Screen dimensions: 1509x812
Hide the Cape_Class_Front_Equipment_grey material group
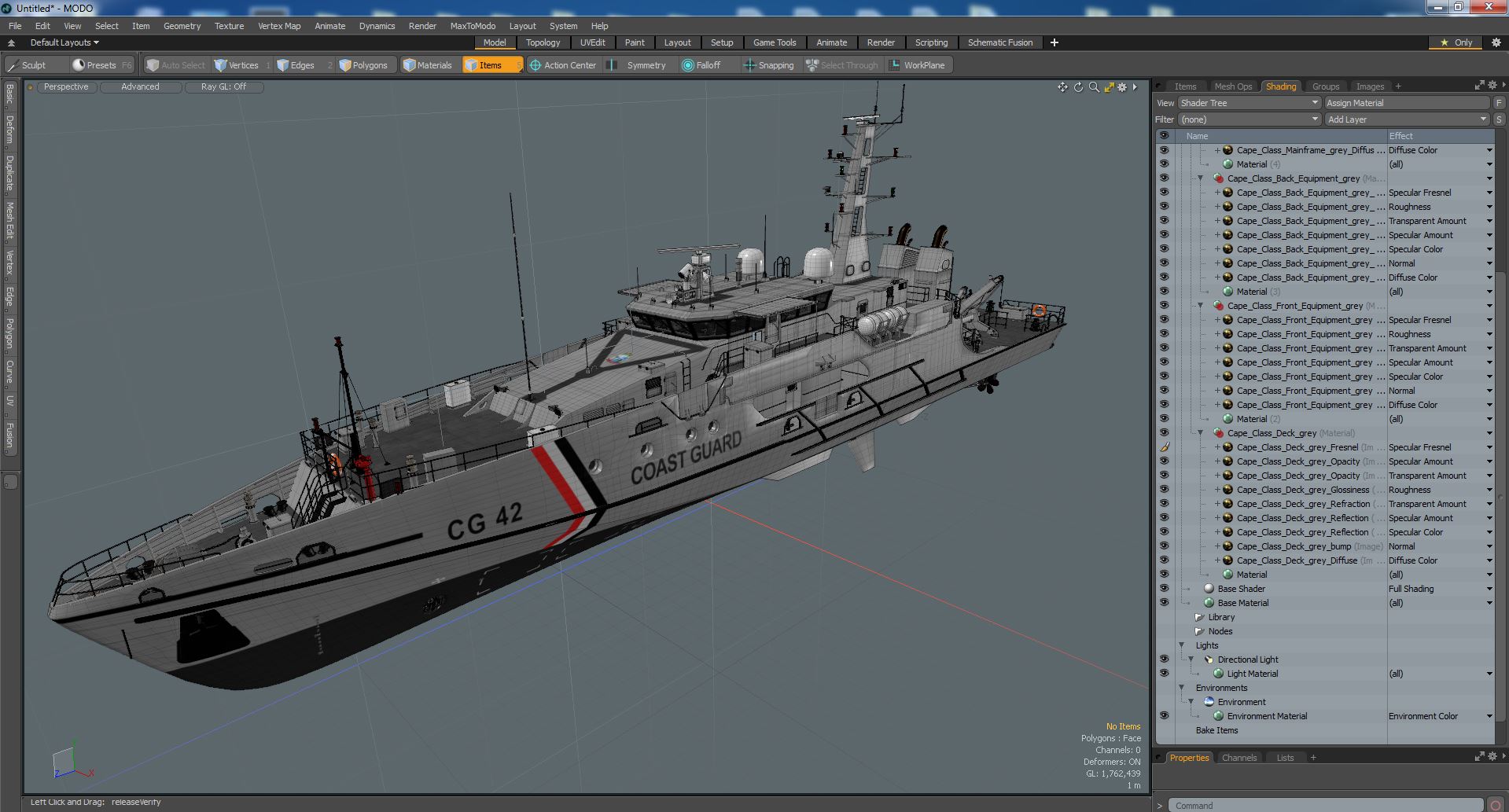[x=1164, y=306]
